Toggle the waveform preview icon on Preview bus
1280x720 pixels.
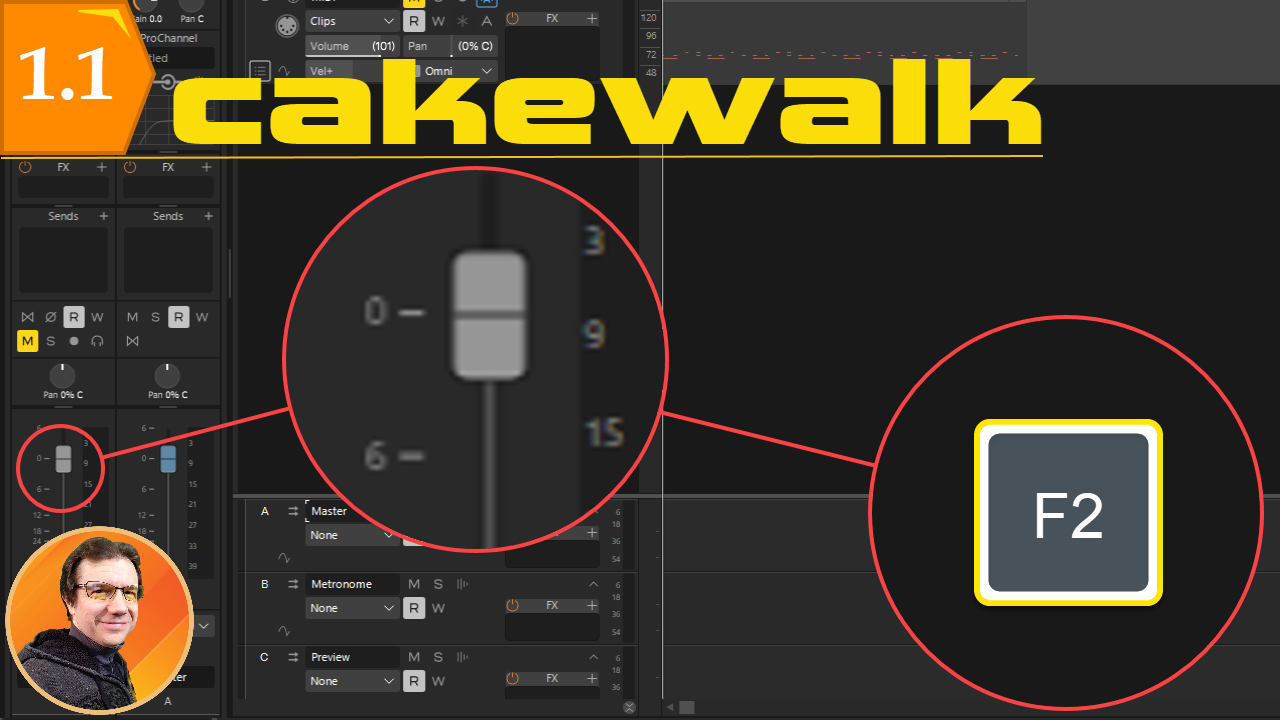click(x=462, y=657)
